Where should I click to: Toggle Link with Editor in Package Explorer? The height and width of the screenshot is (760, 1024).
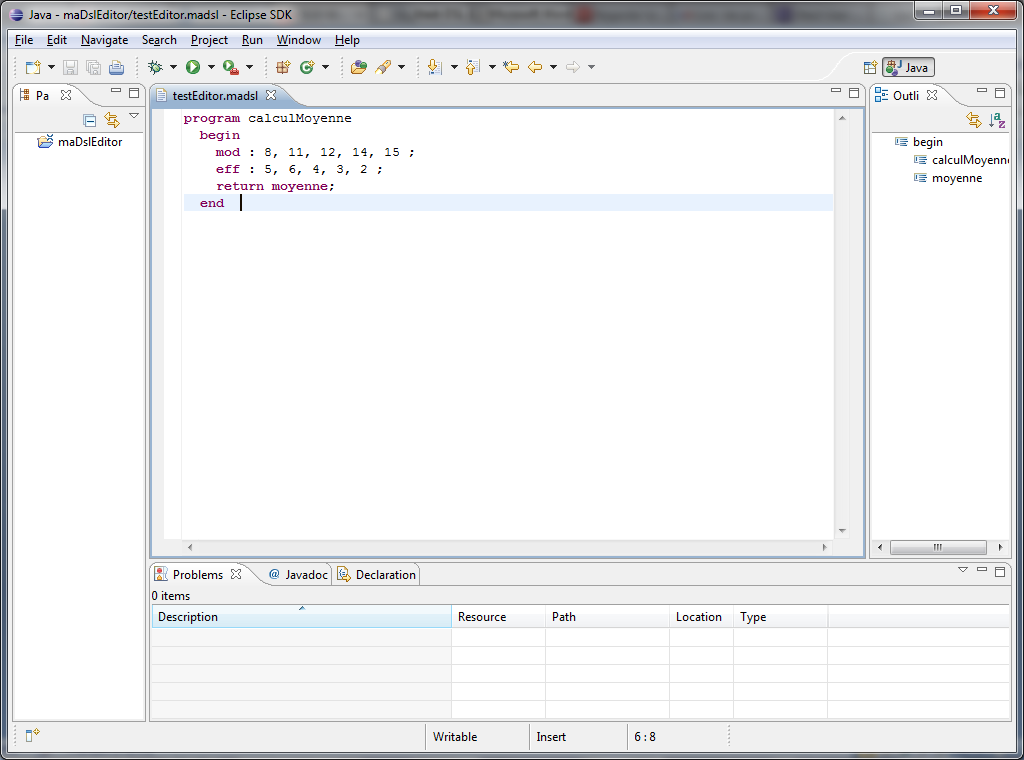pos(112,120)
